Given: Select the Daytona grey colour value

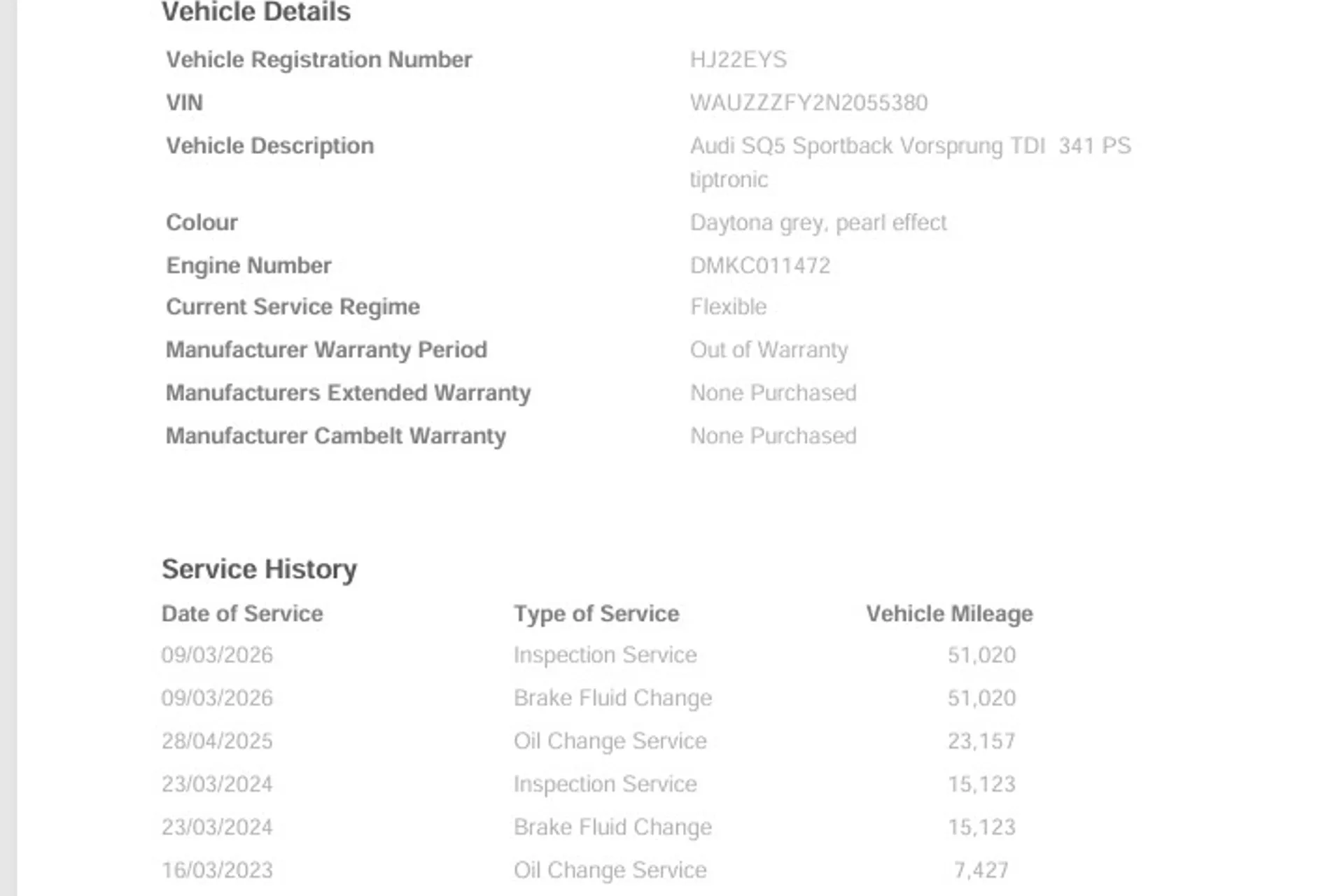Looking at the screenshot, I should click(818, 223).
